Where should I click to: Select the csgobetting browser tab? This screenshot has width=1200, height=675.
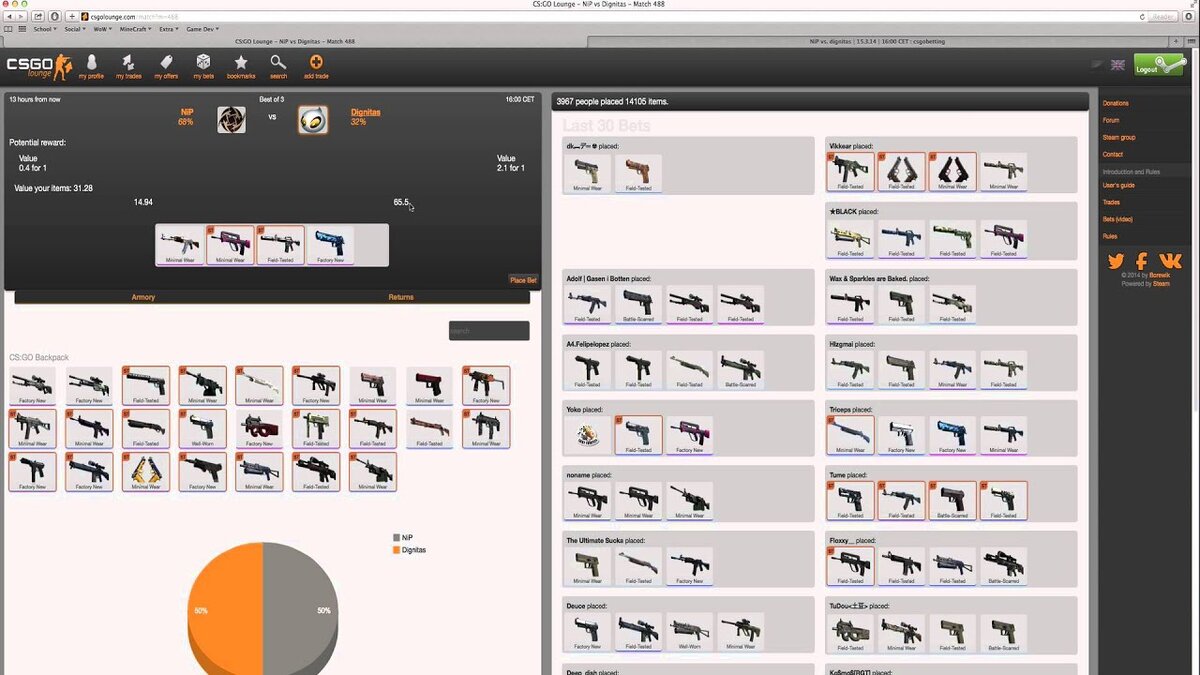(x=878, y=42)
